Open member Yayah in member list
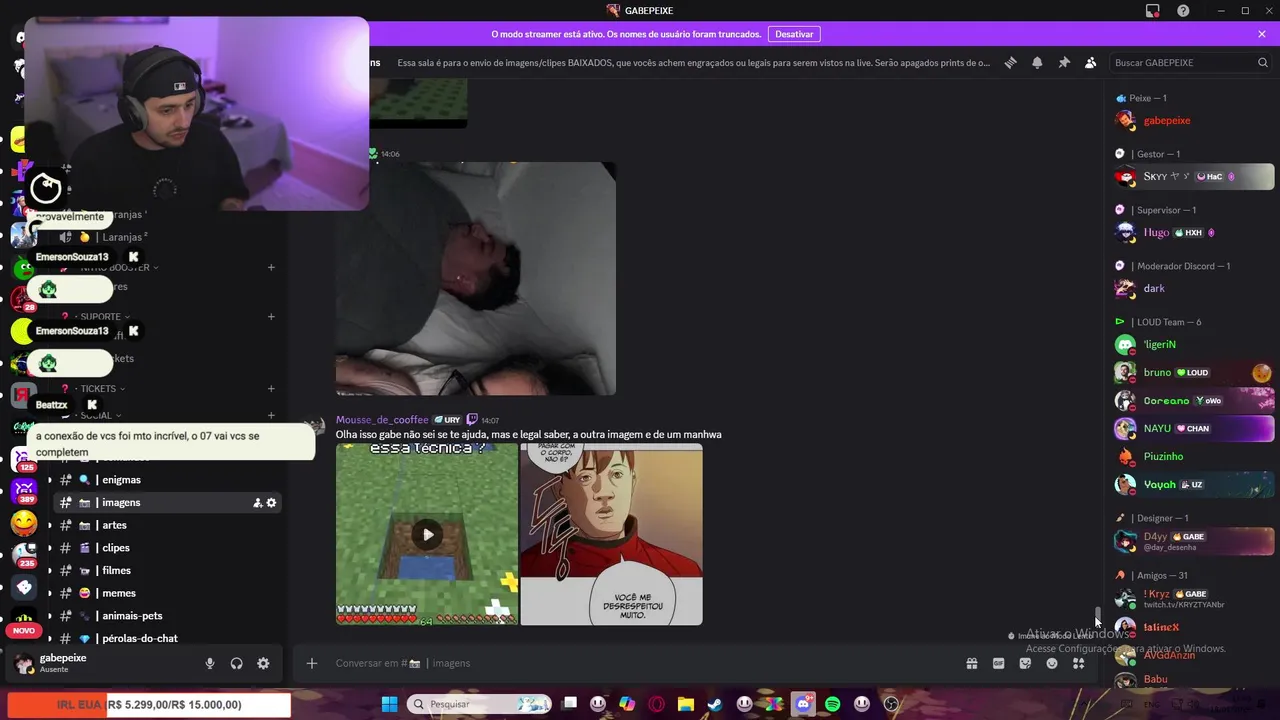Viewport: 1280px width, 720px height. tap(1194, 484)
